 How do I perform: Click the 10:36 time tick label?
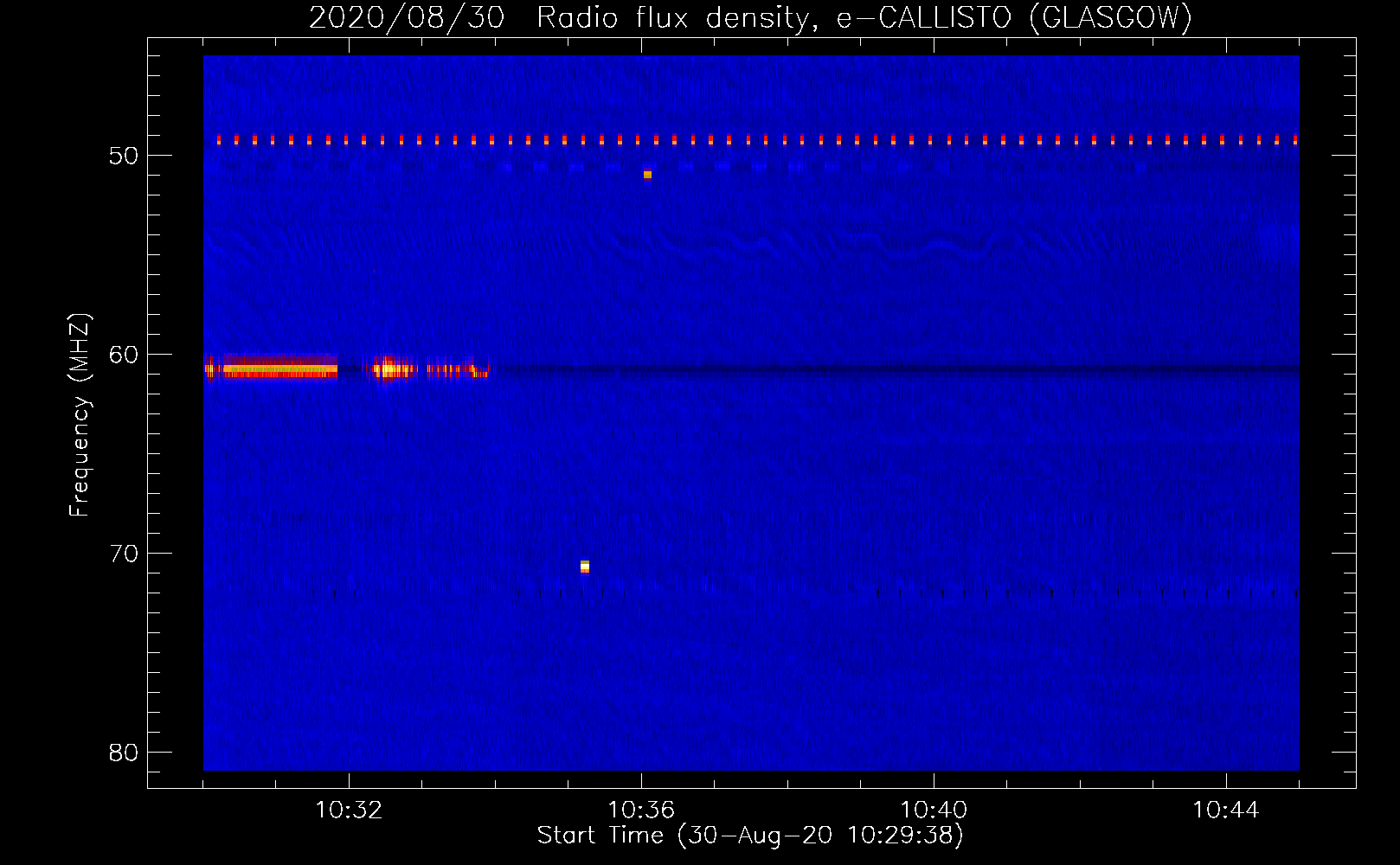(641, 811)
